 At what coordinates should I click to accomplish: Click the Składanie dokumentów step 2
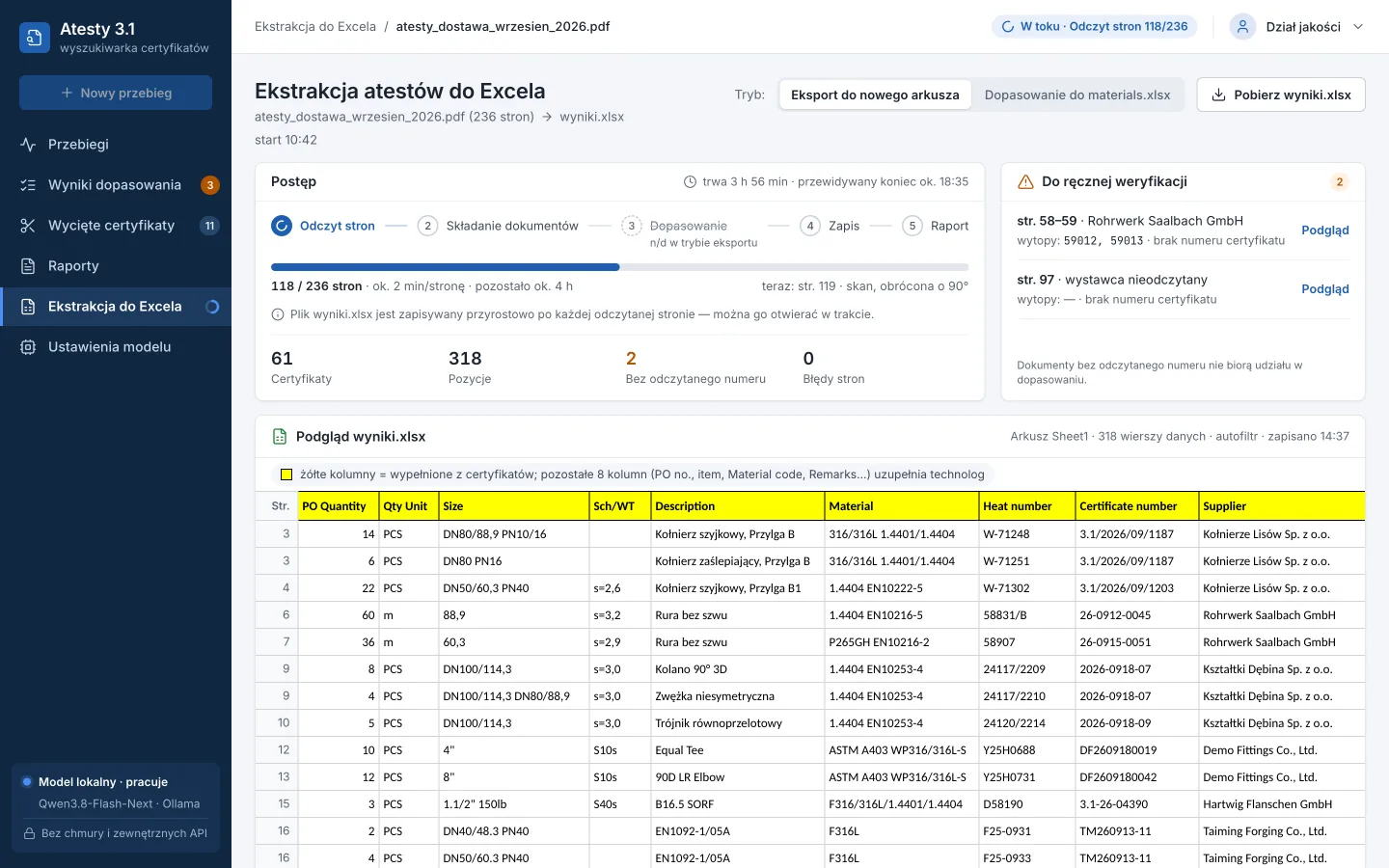(498, 226)
